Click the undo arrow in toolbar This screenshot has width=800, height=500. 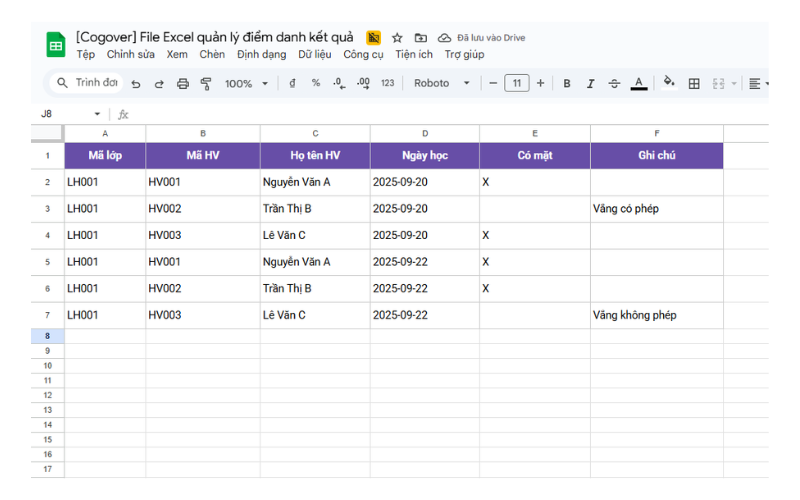click(x=136, y=84)
